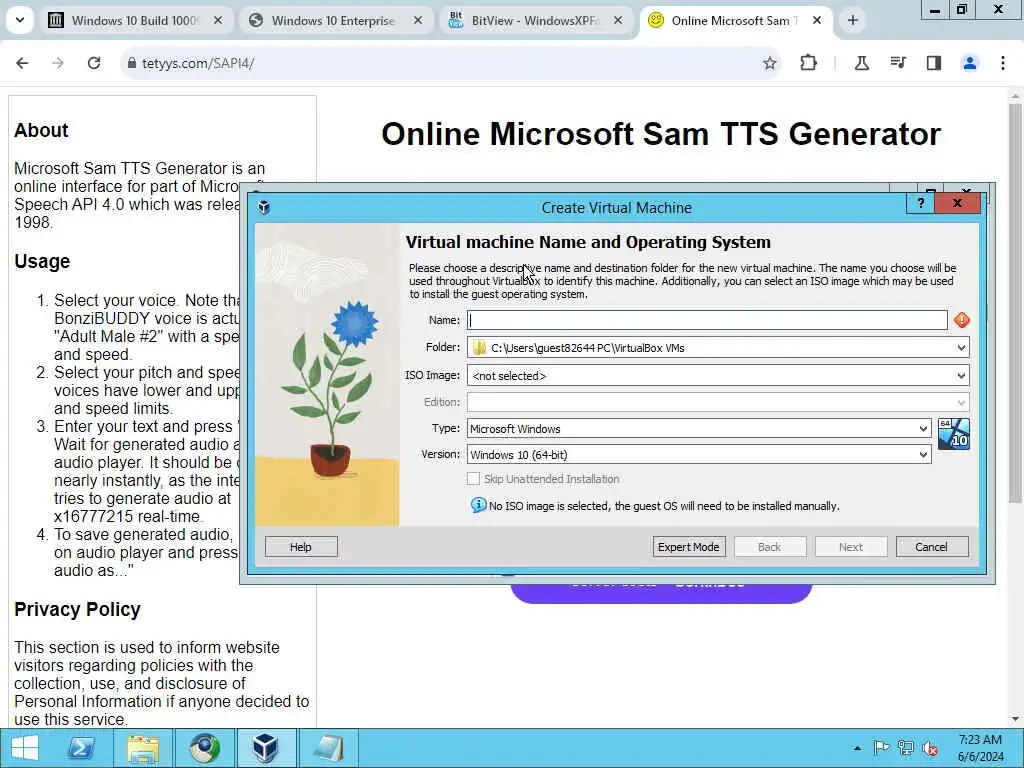Screen dimensions: 1024x768
Task: Open the Chrome profile avatar
Action: [970, 63]
